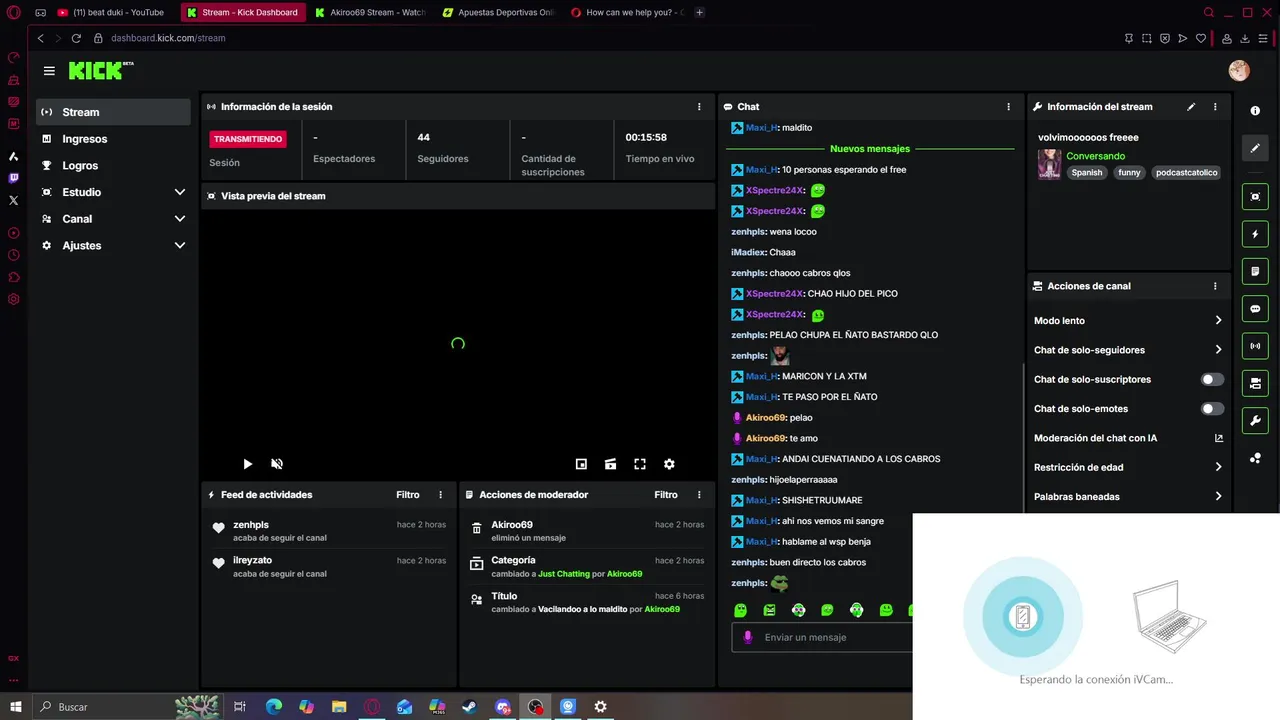Image resolution: width=1280 pixels, height=720 pixels.
Task: Open Modo lento settings
Action: (x=1128, y=321)
